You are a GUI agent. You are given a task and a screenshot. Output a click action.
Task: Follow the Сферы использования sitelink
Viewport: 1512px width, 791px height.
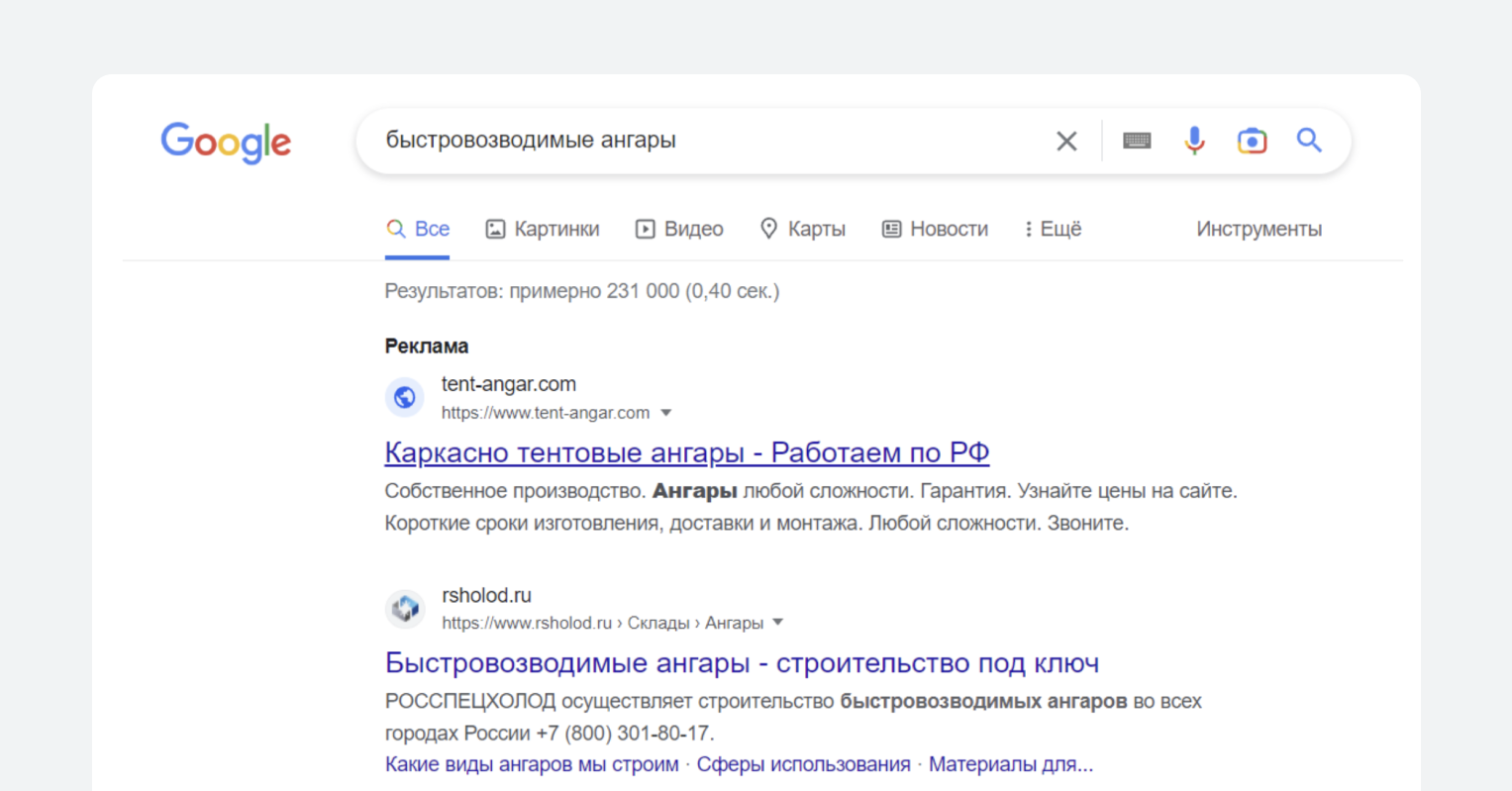click(803, 764)
